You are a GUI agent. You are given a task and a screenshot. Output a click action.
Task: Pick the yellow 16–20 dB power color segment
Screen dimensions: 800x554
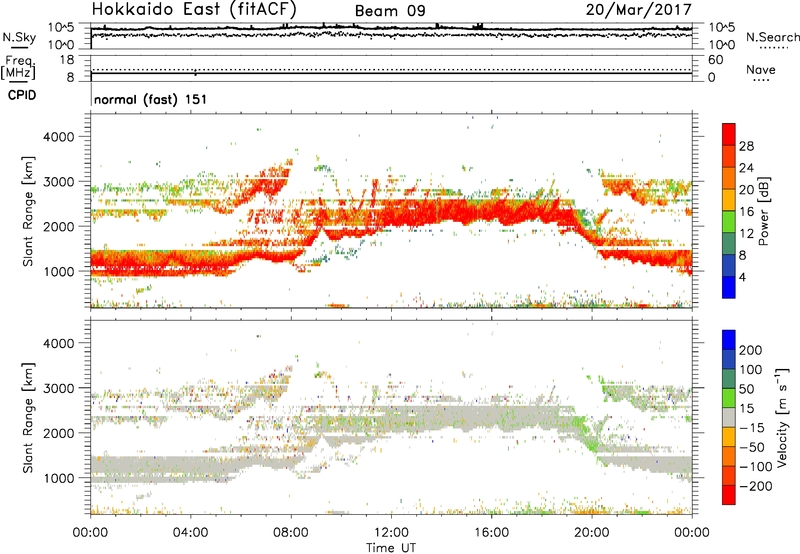(x=729, y=199)
